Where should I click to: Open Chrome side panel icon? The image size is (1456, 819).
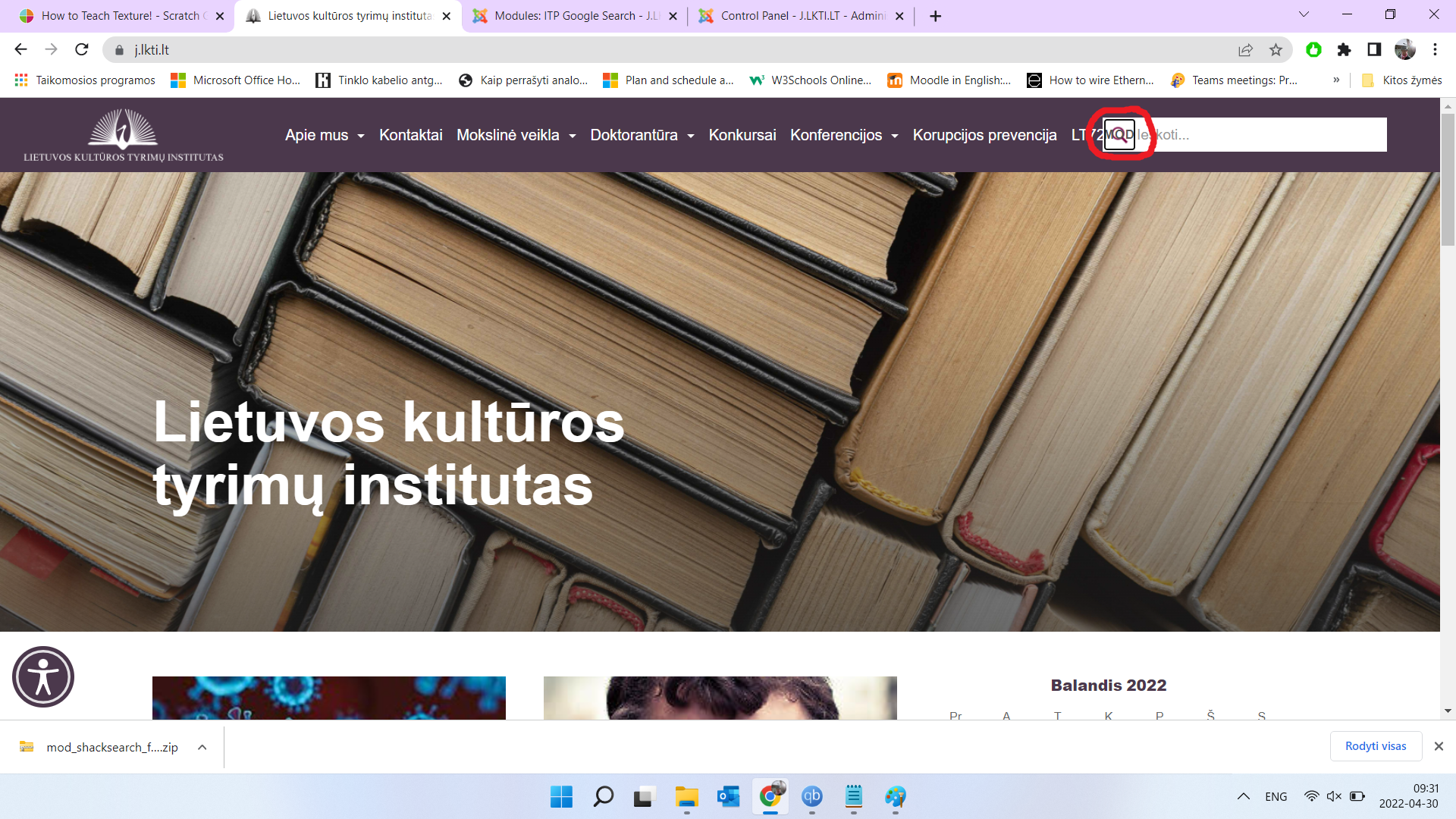[x=1374, y=50]
